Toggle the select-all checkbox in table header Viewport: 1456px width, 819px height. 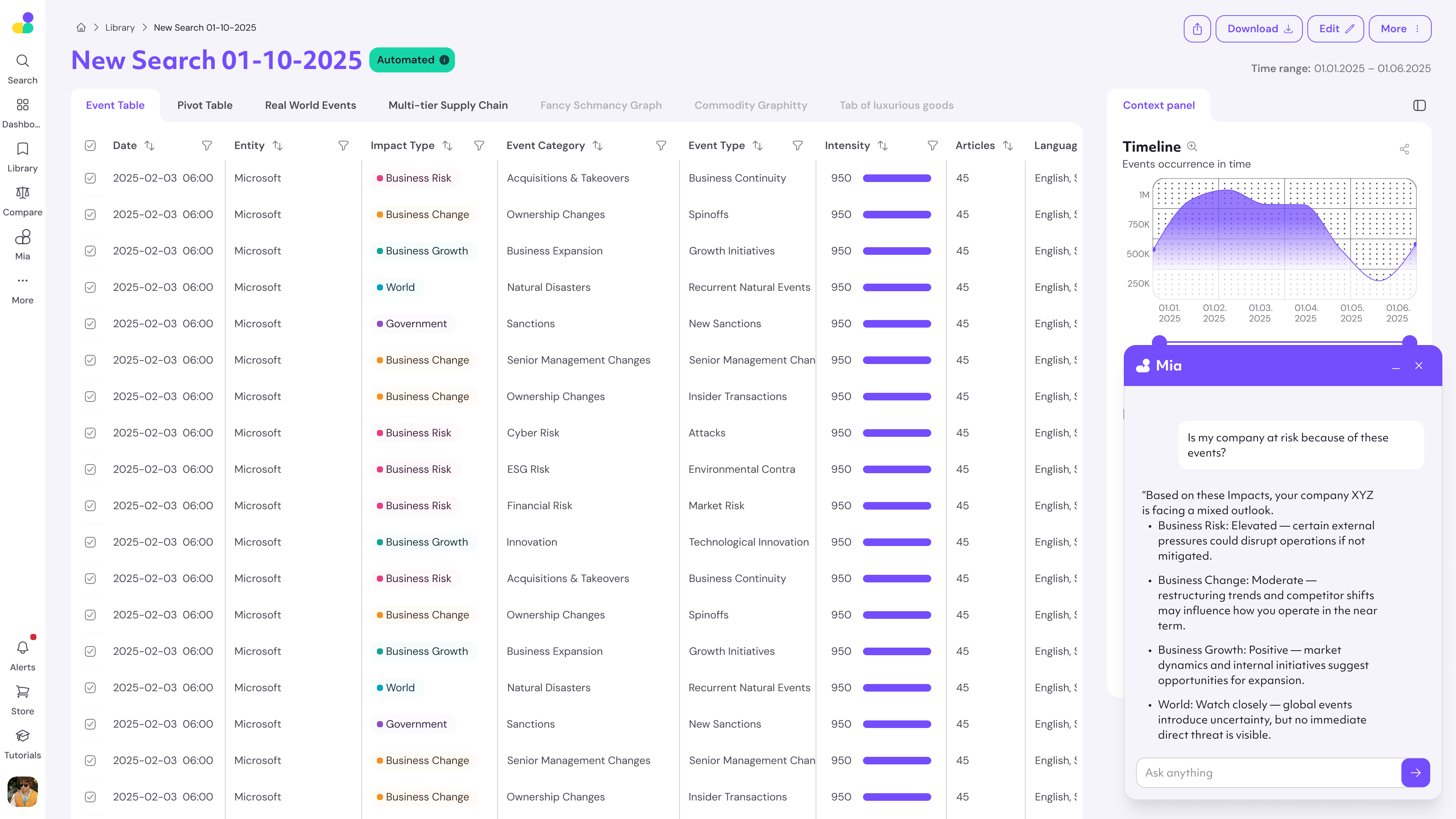[x=91, y=146]
